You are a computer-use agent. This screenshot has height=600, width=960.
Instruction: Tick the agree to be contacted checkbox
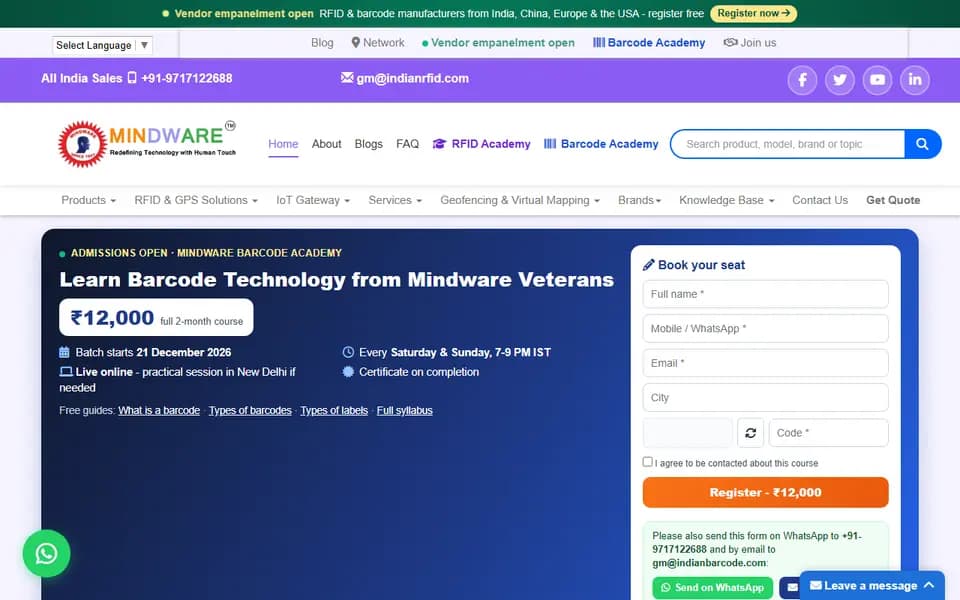tap(648, 462)
